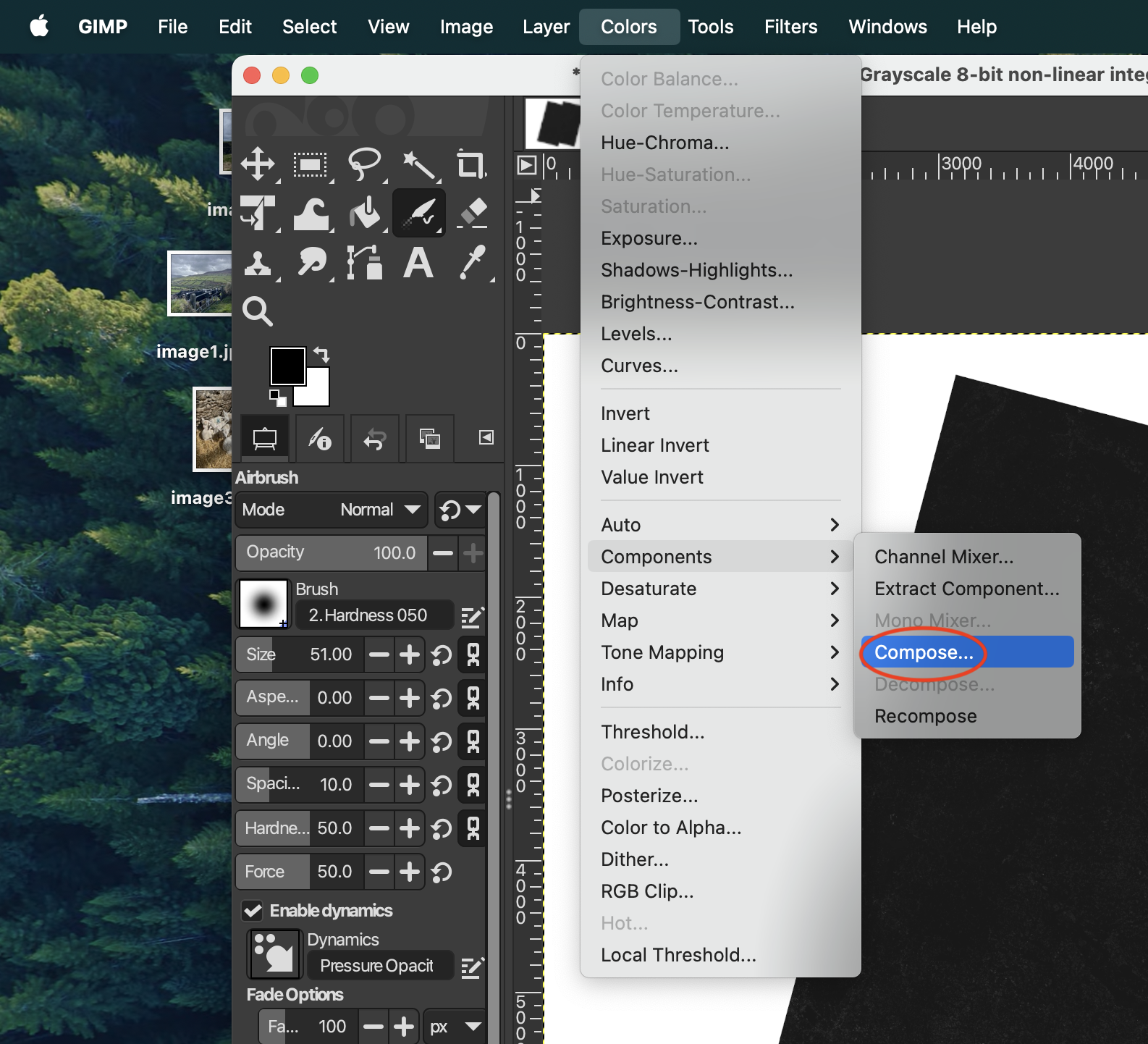Viewport: 1148px width, 1044px height.
Task: Click the foreground black color swatch
Action: [x=287, y=366]
